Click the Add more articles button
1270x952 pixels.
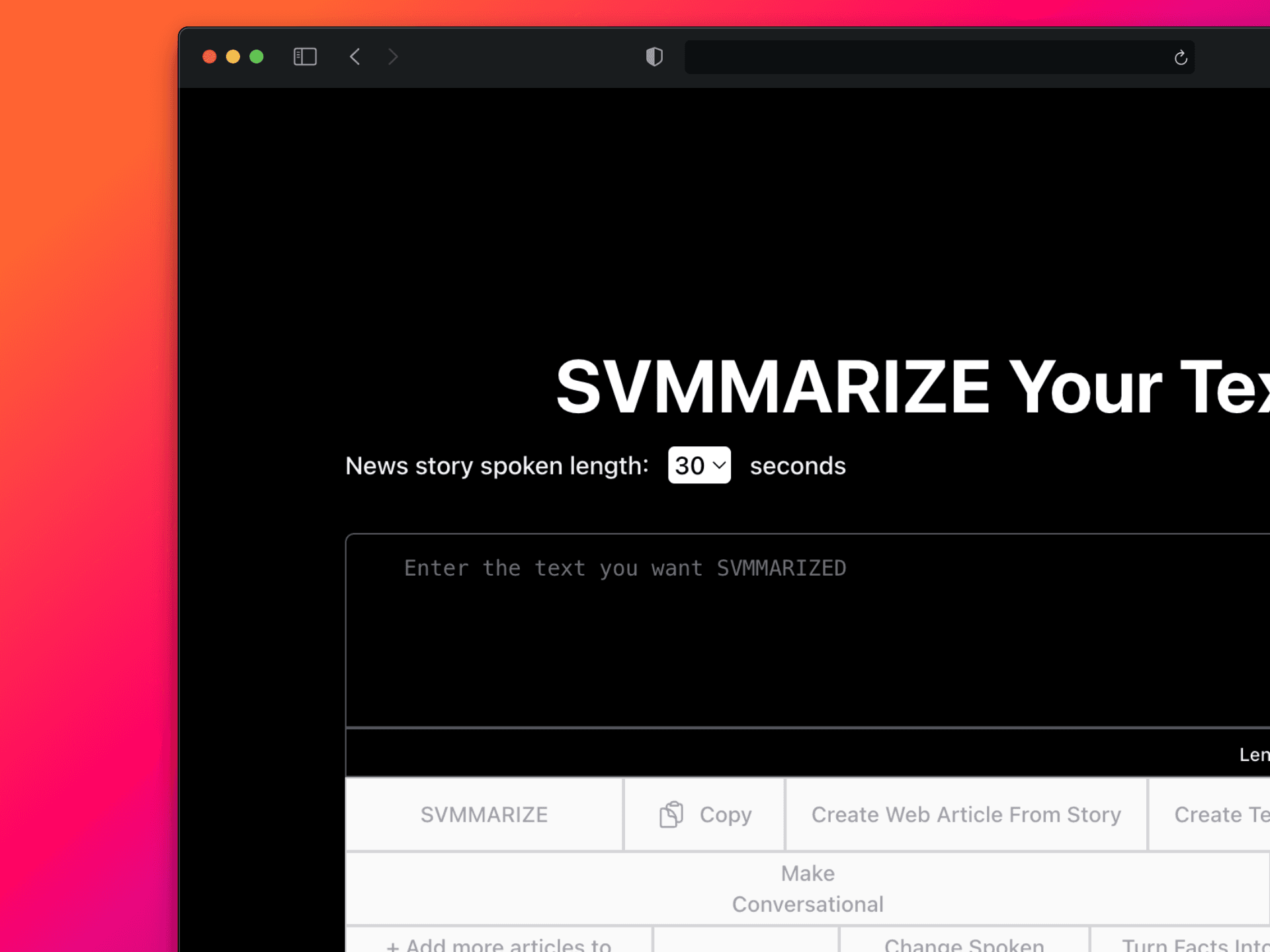(x=499, y=940)
